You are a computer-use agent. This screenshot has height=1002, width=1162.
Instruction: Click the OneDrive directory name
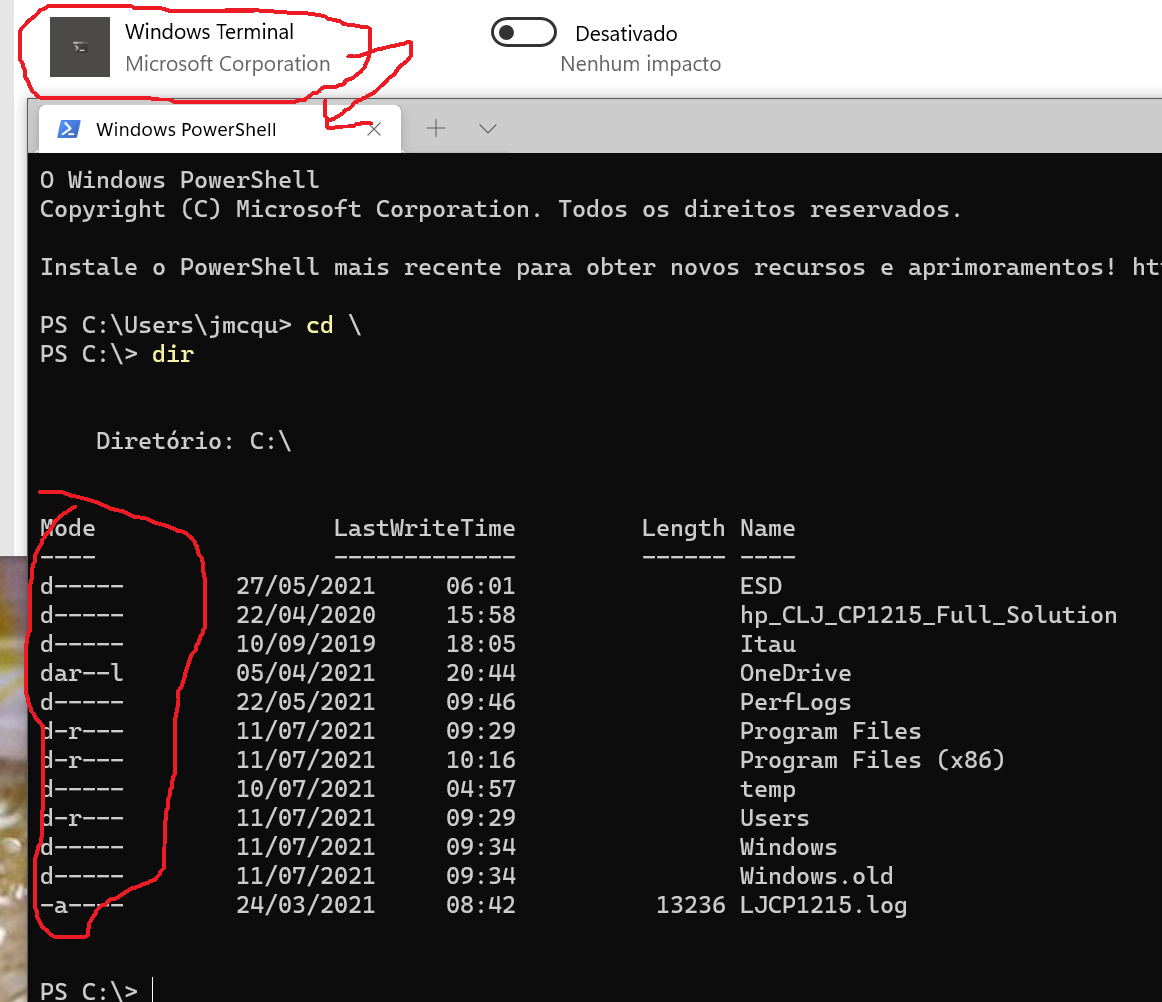click(x=795, y=673)
